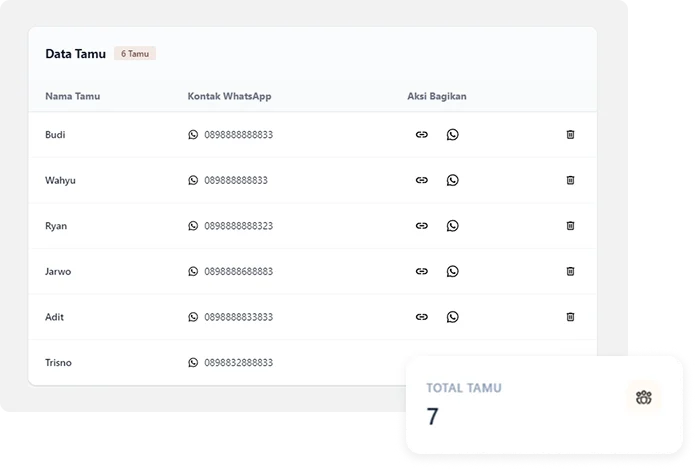
Task: Copy invitation link for Budi
Action: pos(421,134)
